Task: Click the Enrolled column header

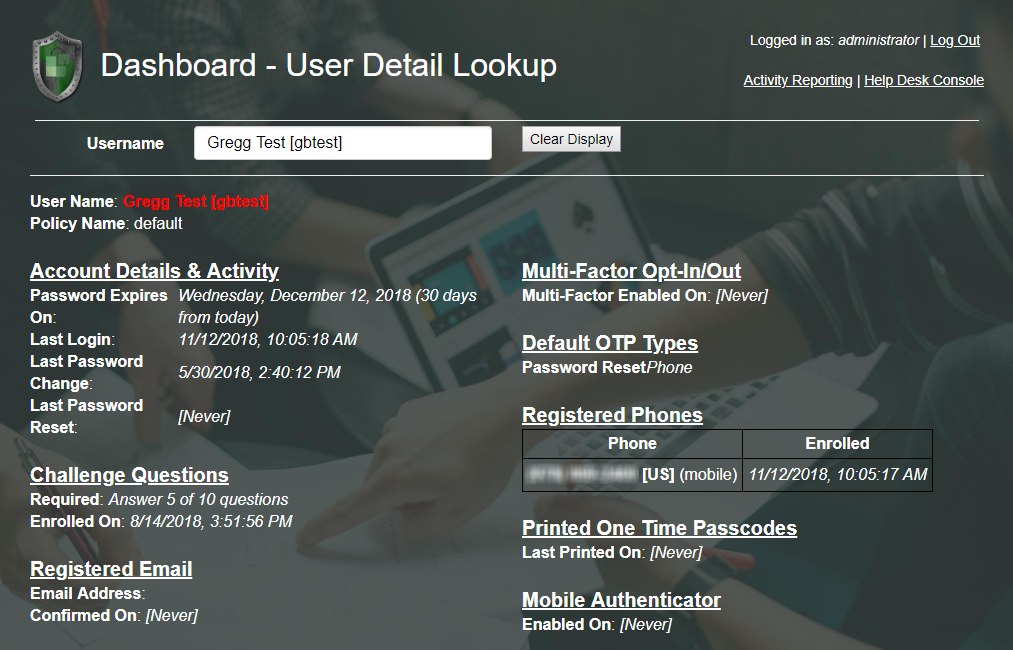Action: [837, 443]
